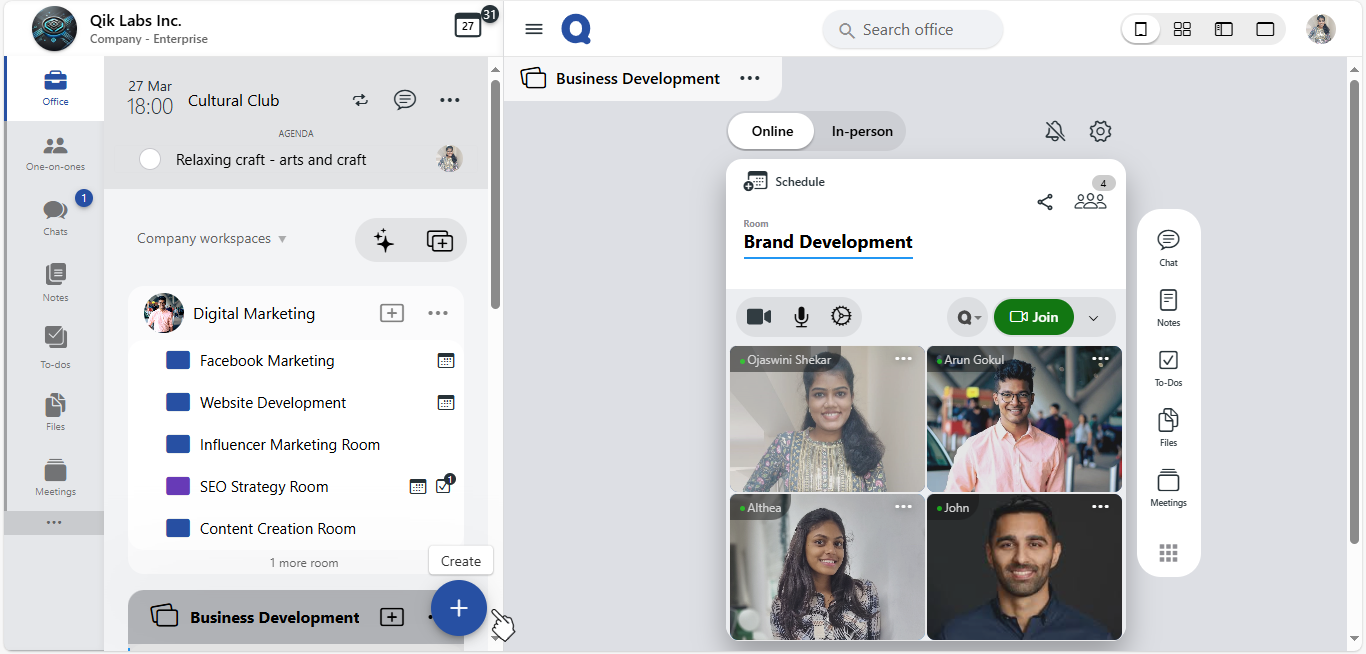Open the dropdown arrow next to Join
Screen dimensions: 1366x654
[x=1093, y=318]
